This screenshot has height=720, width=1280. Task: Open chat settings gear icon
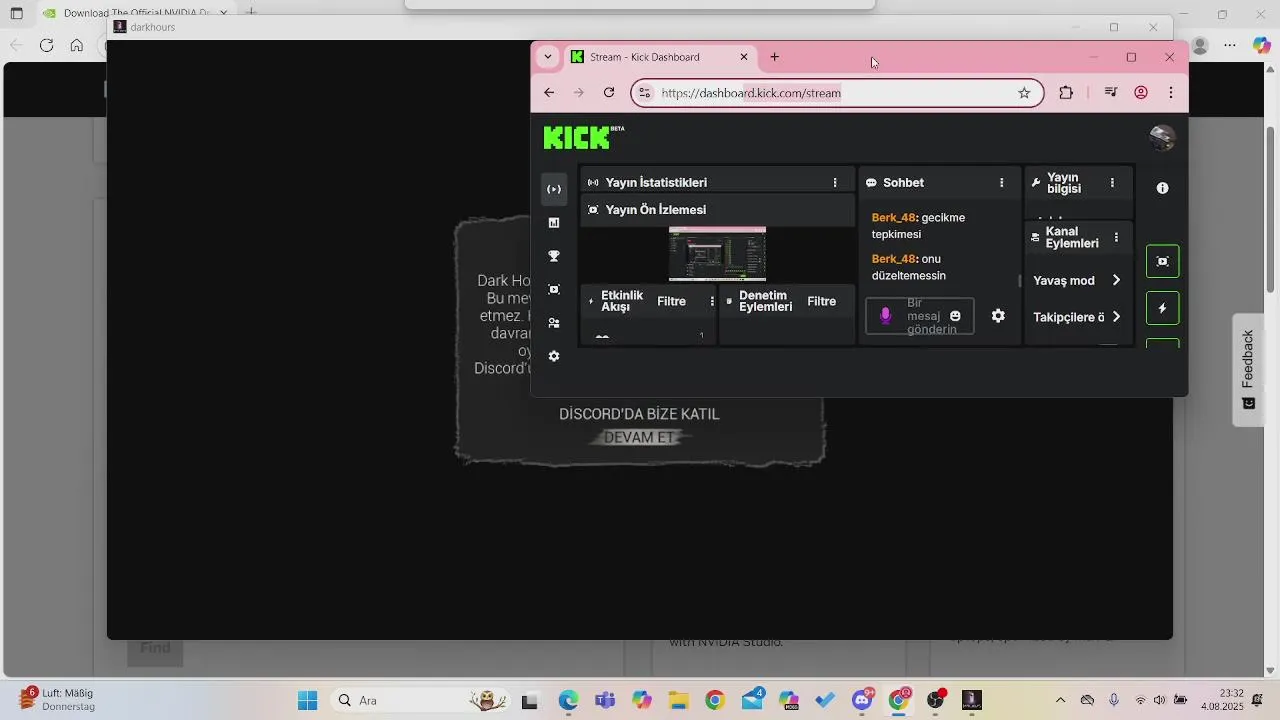(998, 316)
